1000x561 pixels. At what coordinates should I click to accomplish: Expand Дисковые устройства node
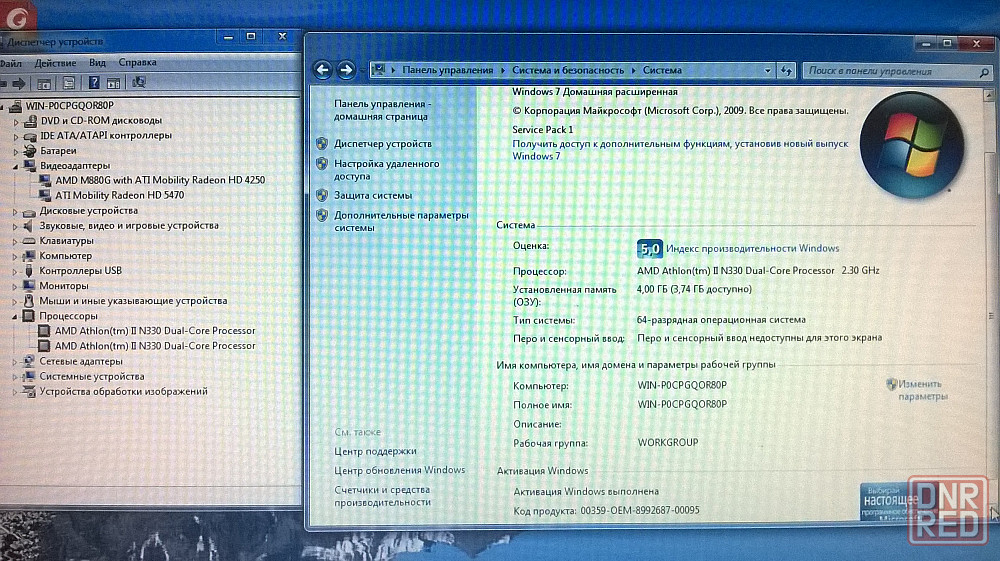coord(15,211)
